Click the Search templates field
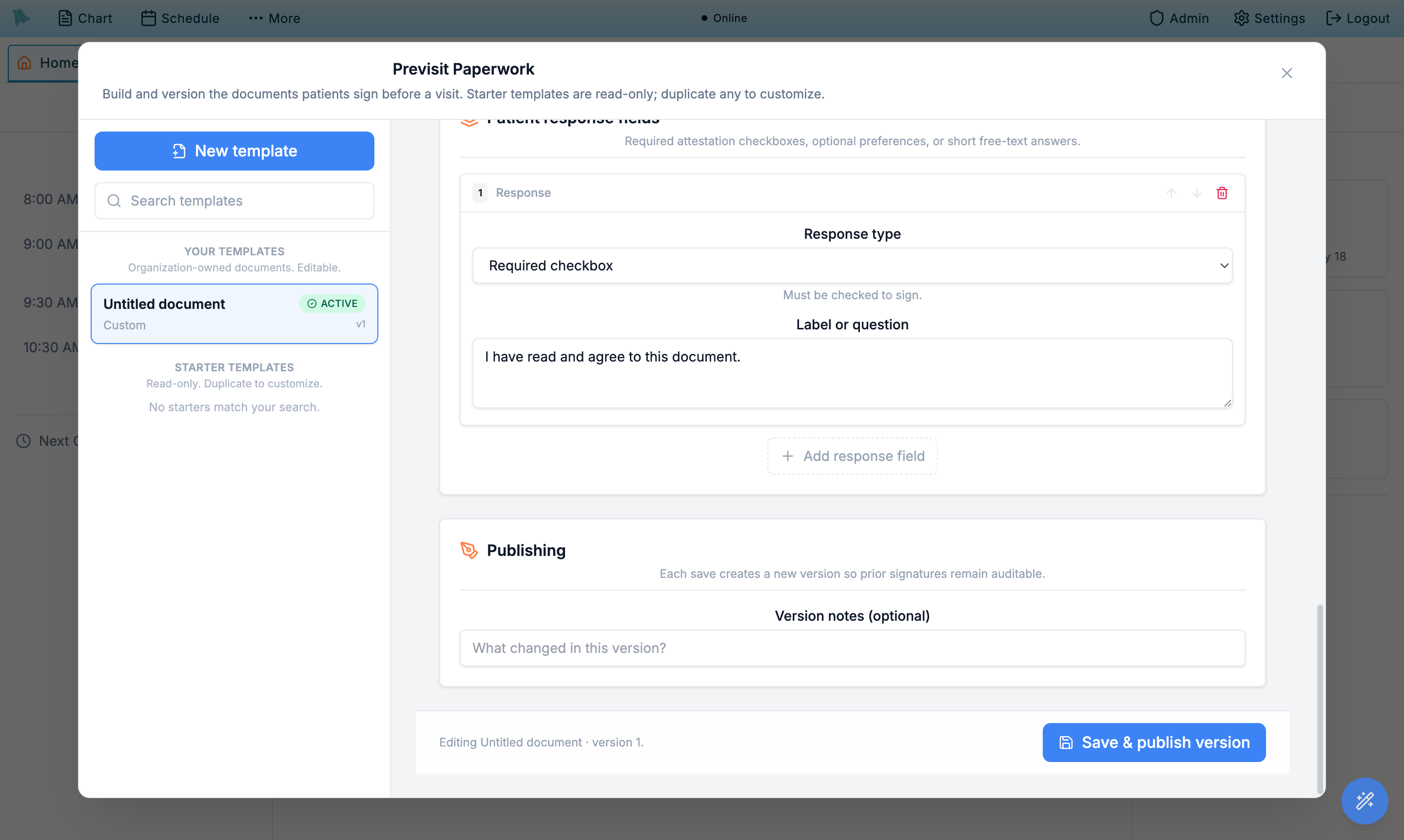Screen dimensions: 1404x840 click(x=234, y=201)
